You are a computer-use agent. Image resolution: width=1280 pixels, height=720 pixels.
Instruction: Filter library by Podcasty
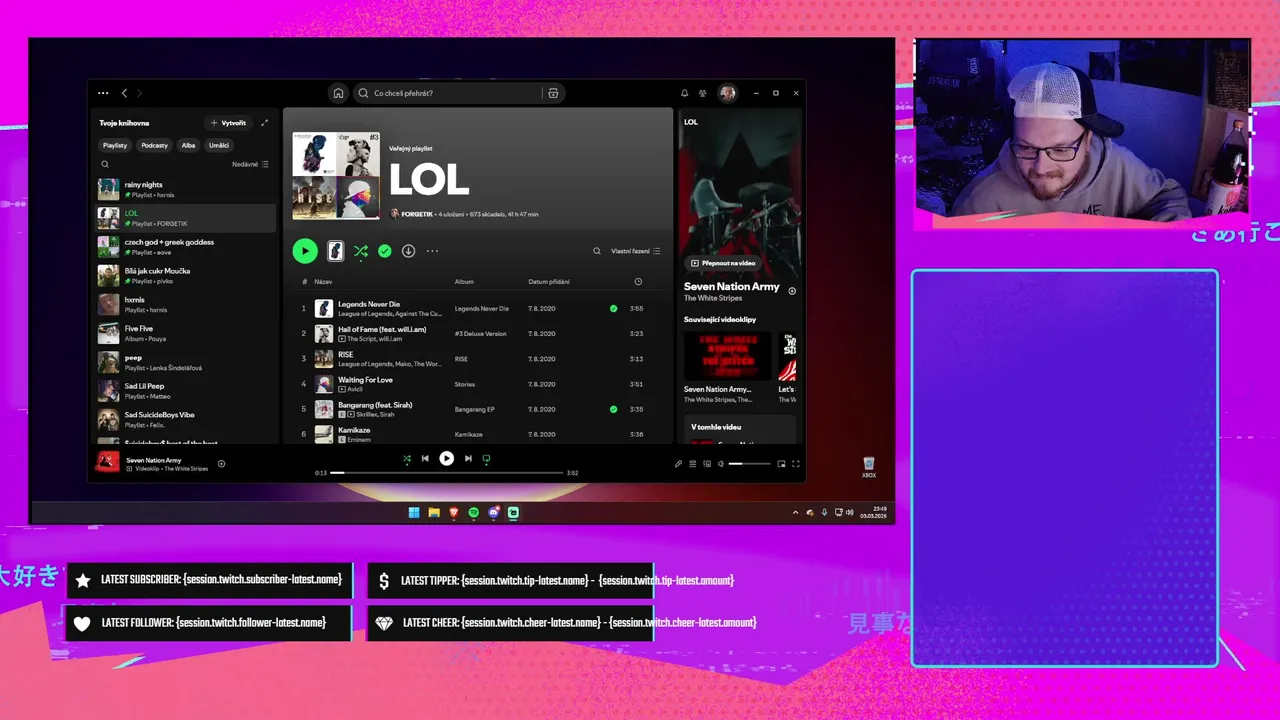coord(155,145)
